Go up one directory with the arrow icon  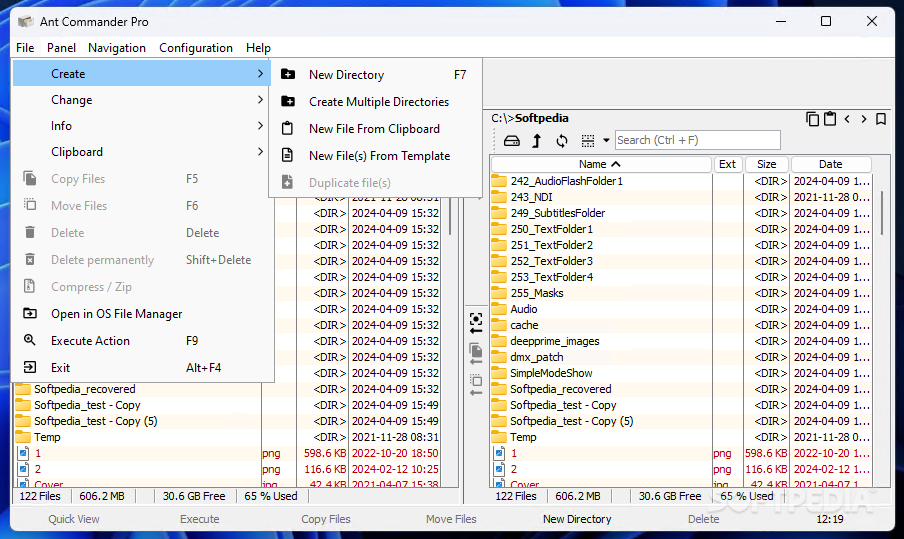(537, 141)
